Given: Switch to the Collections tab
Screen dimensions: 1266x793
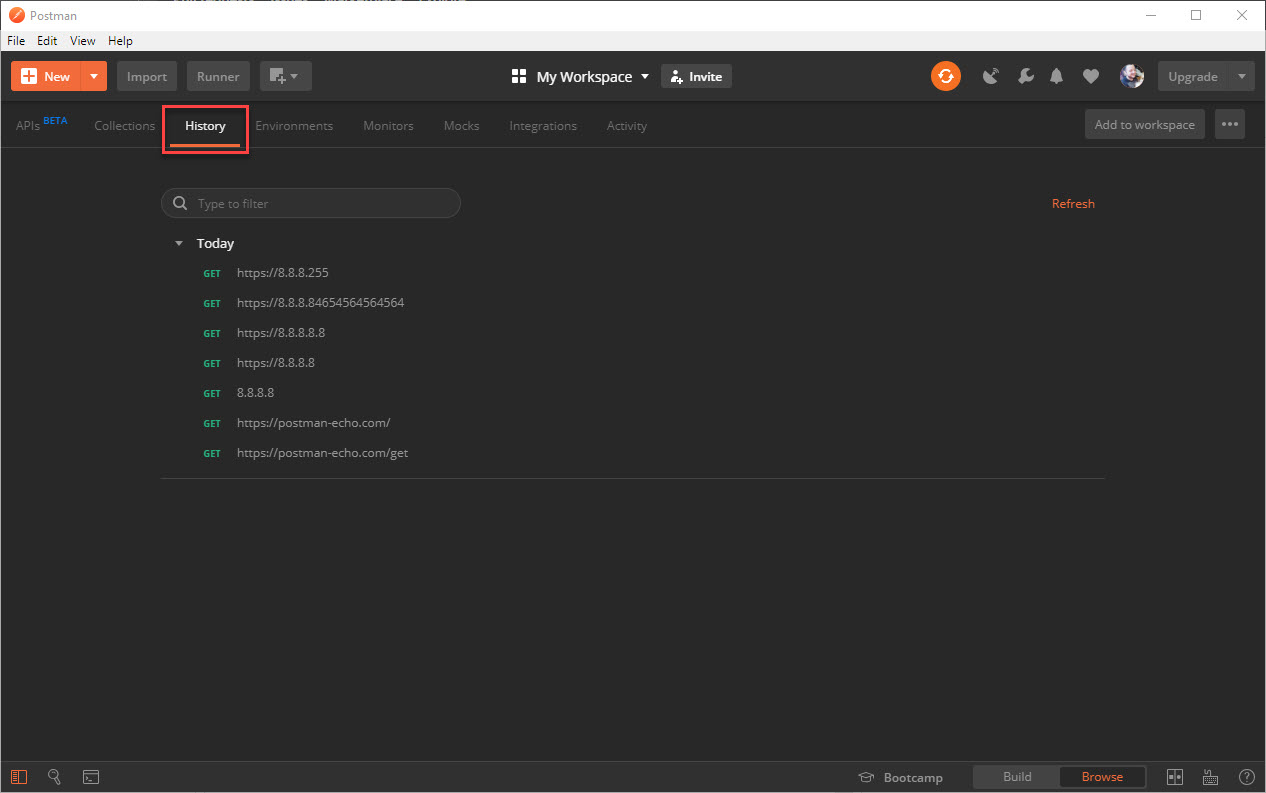Looking at the screenshot, I should (x=125, y=126).
